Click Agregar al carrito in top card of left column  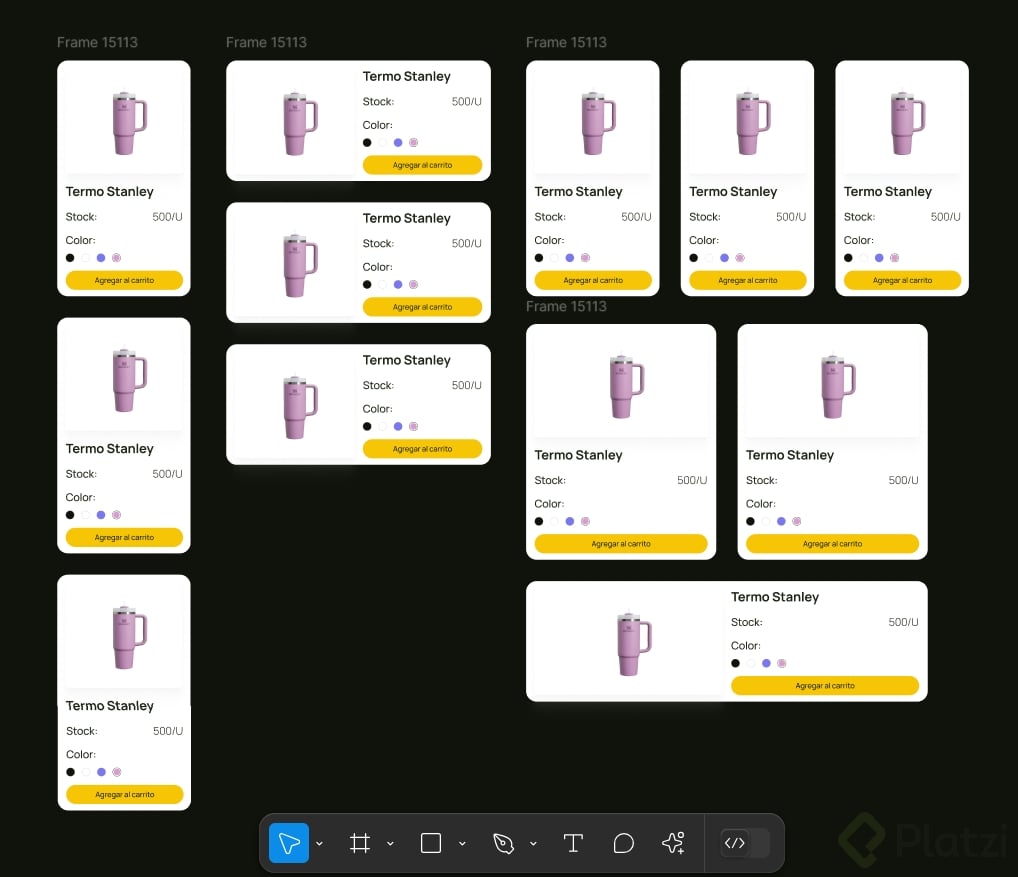(124, 280)
